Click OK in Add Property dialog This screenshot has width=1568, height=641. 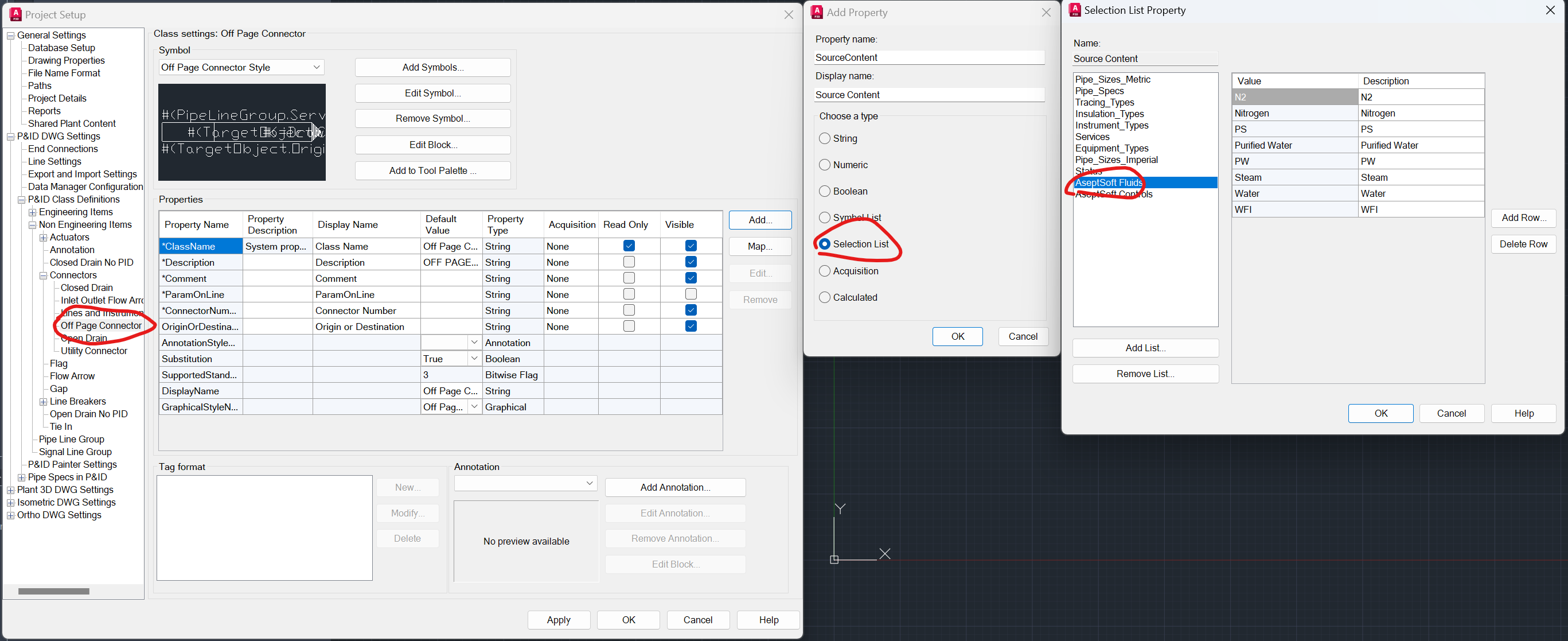957,336
